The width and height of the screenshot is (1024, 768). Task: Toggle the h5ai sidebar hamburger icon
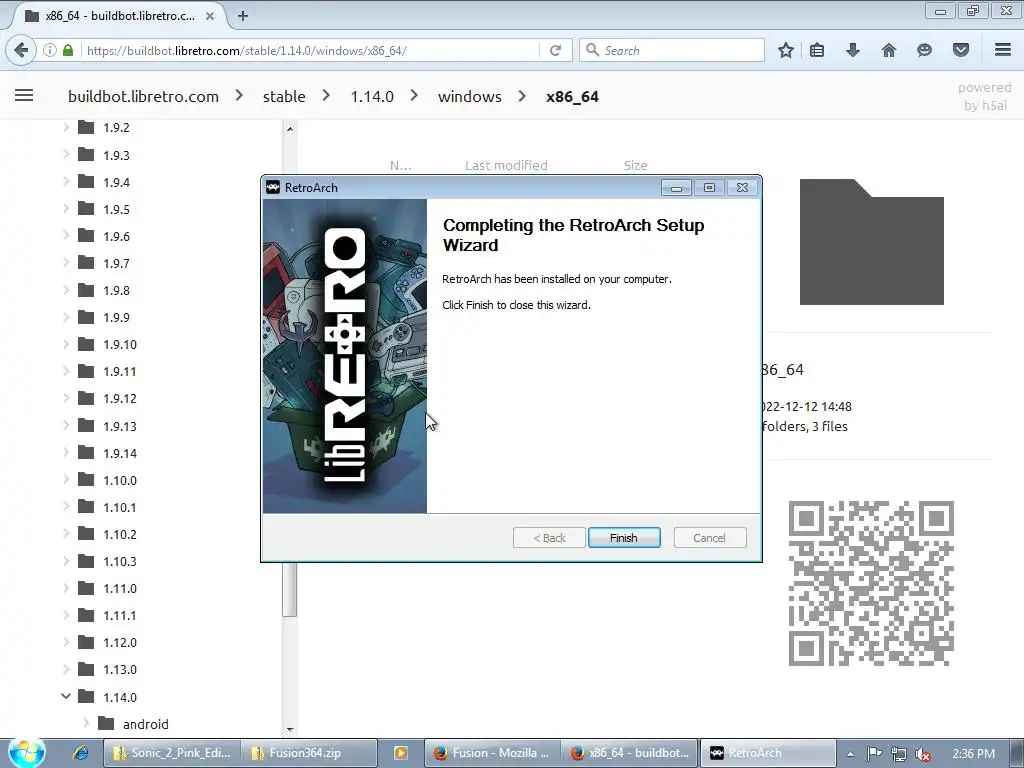24,95
